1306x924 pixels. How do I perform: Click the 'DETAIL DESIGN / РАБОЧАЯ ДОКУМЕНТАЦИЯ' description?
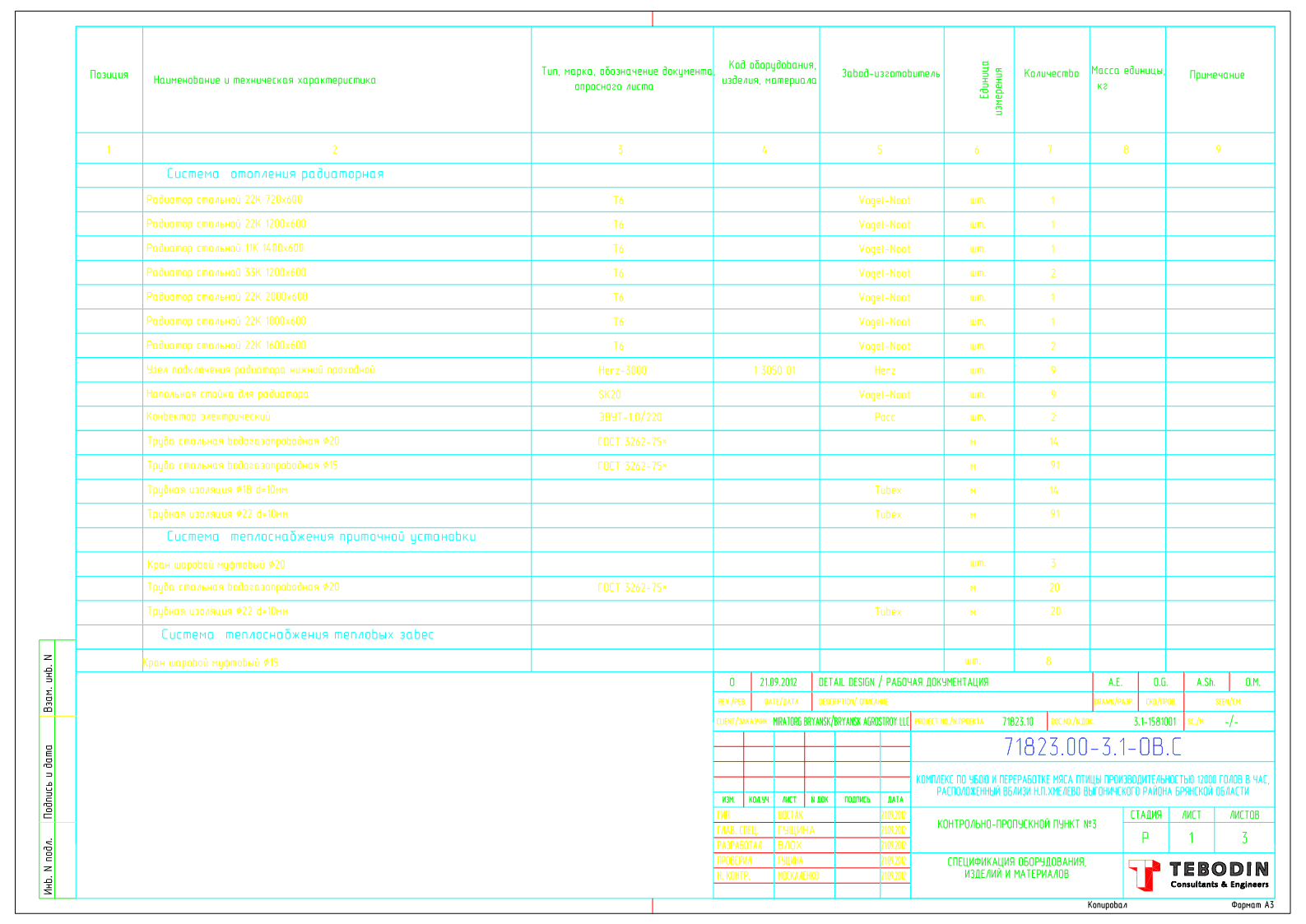pos(903,682)
